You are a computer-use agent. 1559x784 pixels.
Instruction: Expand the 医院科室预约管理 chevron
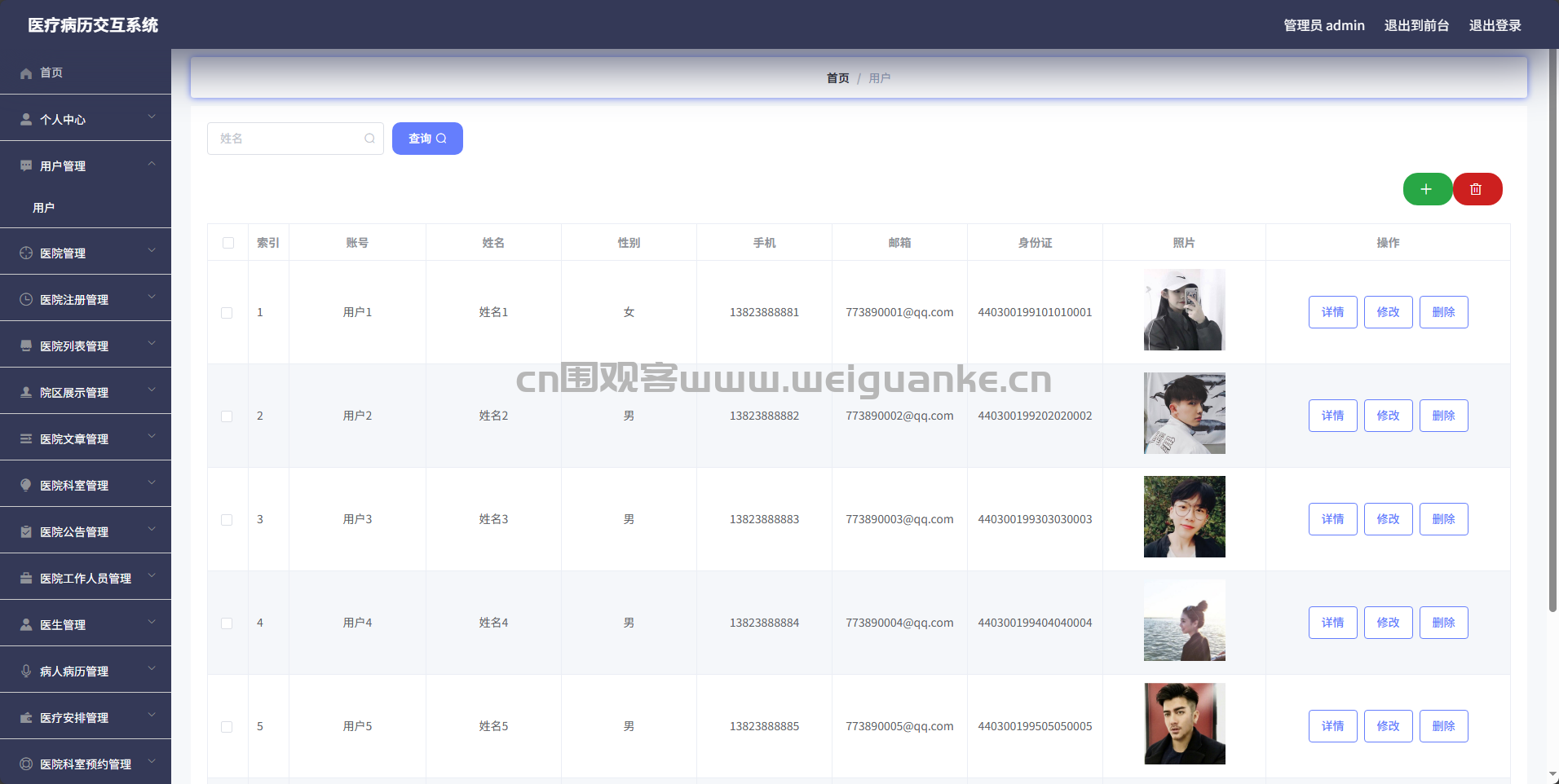pyautogui.click(x=152, y=762)
